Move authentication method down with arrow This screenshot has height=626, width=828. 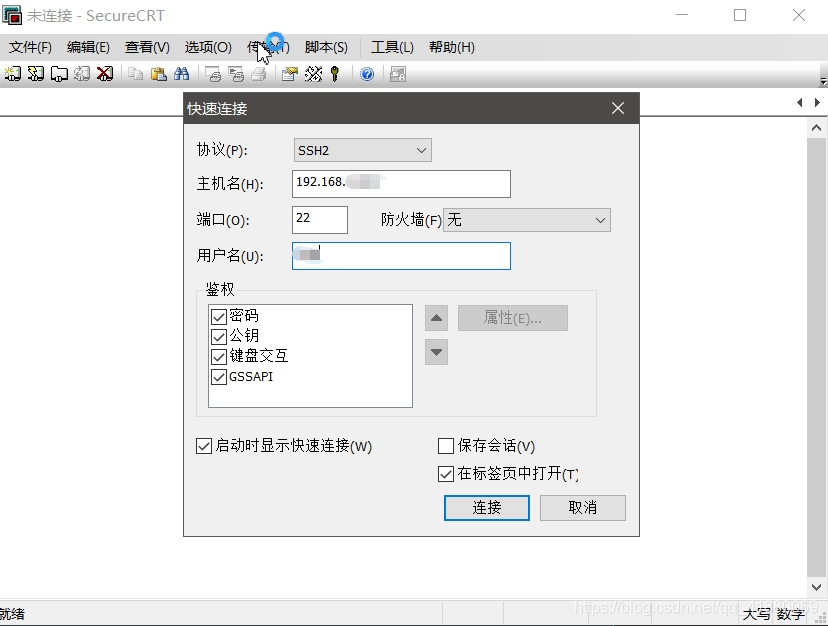click(x=436, y=352)
